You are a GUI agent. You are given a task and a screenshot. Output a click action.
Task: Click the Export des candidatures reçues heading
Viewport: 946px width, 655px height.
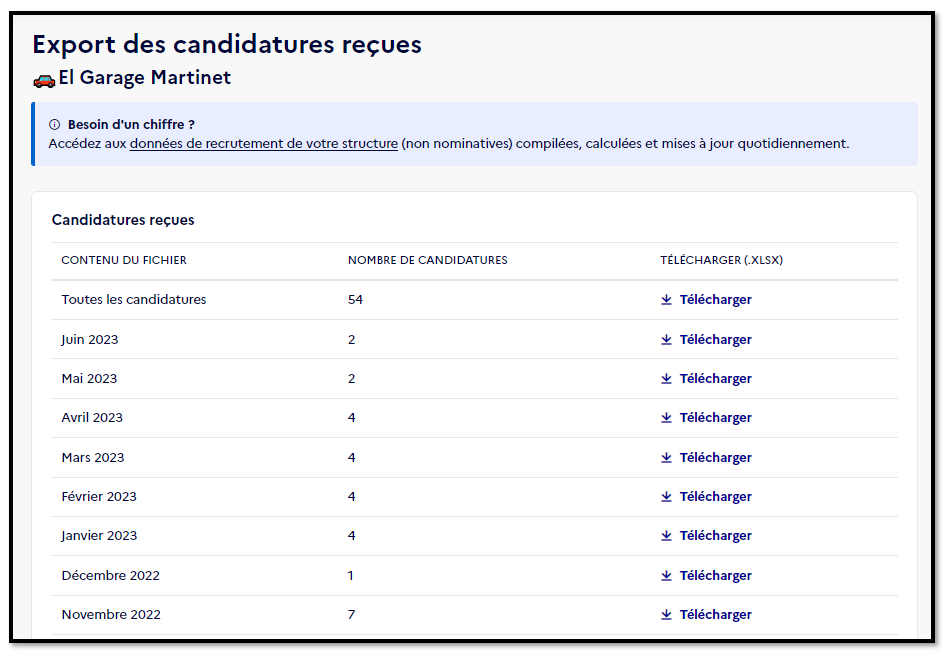[x=225, y=44]
